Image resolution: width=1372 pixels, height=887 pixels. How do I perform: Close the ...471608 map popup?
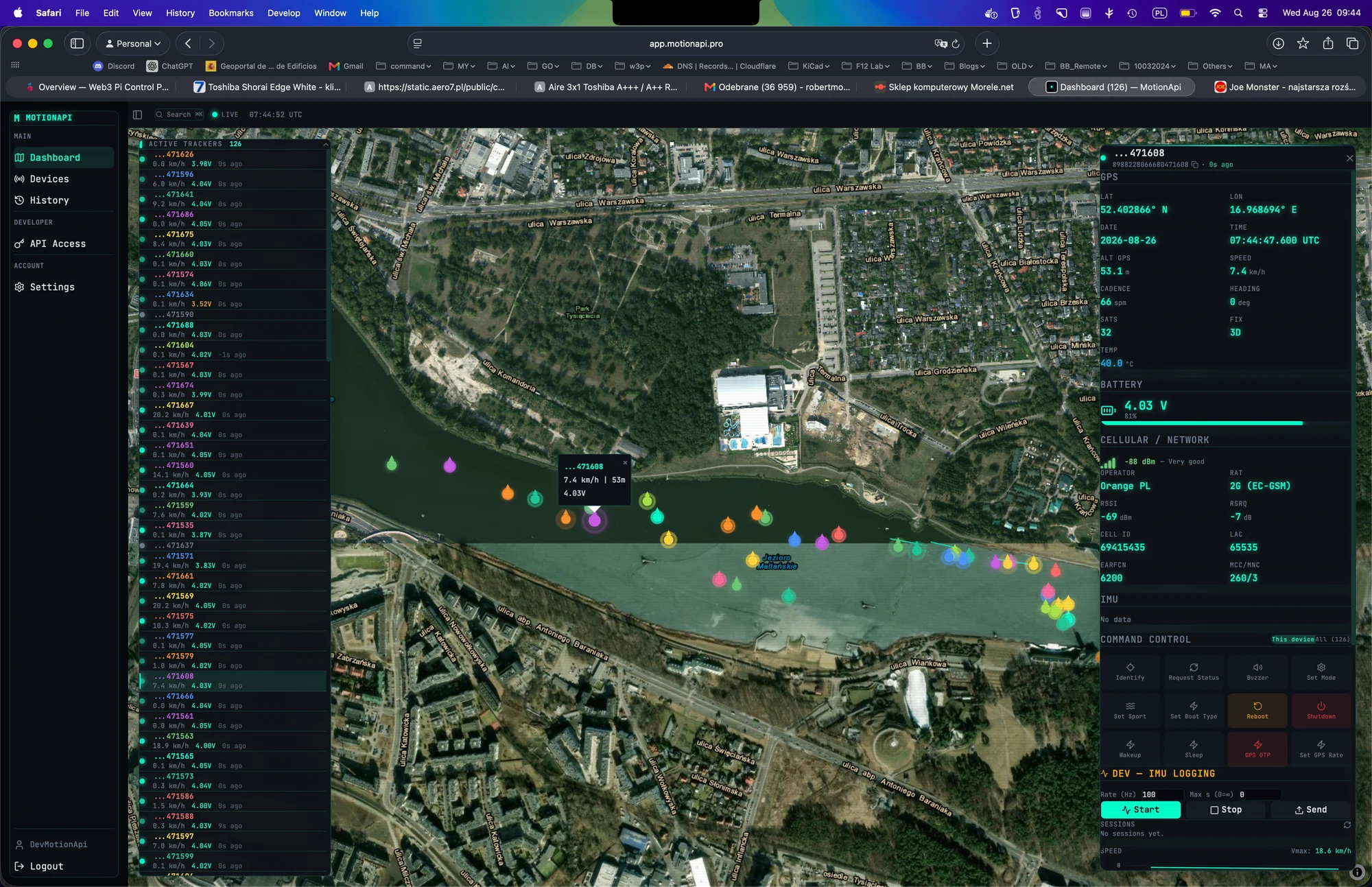[x=625, y=462]
